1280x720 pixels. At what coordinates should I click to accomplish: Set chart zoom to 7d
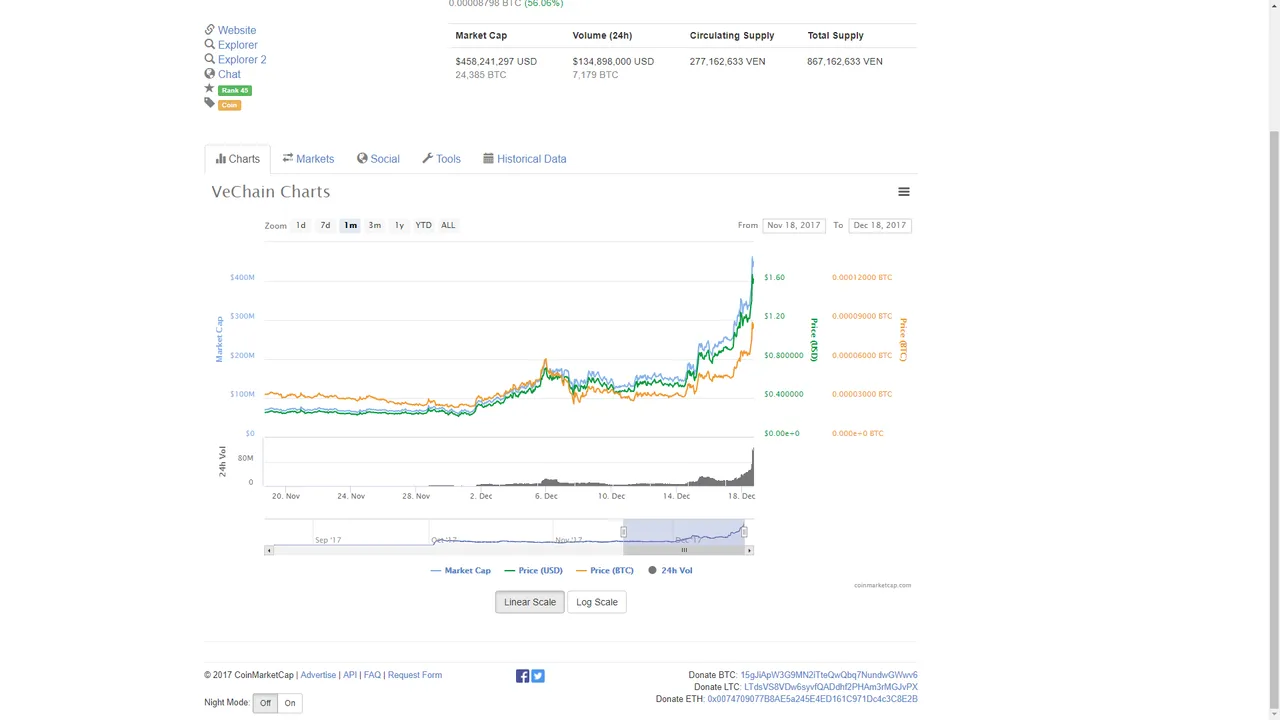click(x=325, y=225)
